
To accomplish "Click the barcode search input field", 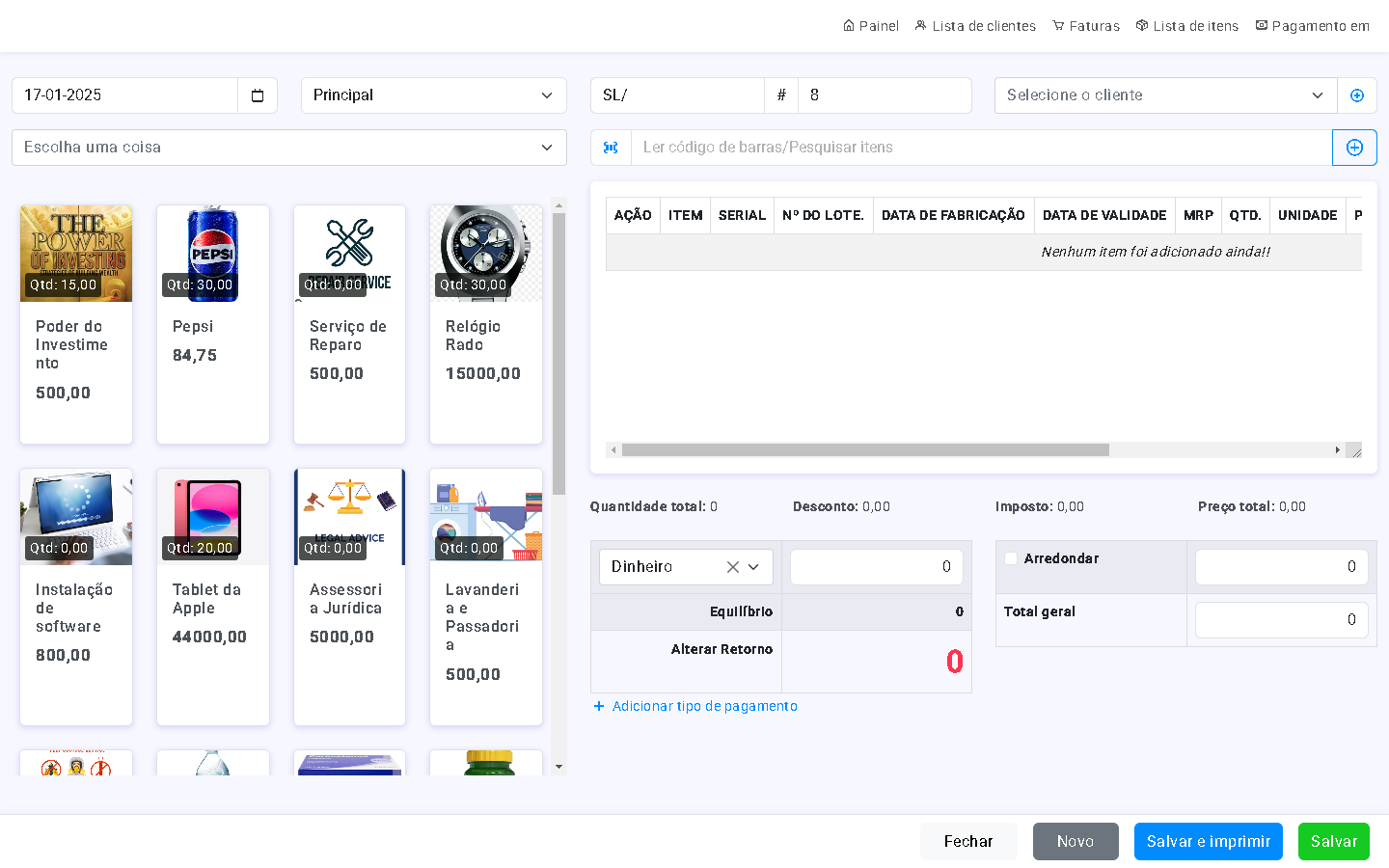I will click(980, 148).
